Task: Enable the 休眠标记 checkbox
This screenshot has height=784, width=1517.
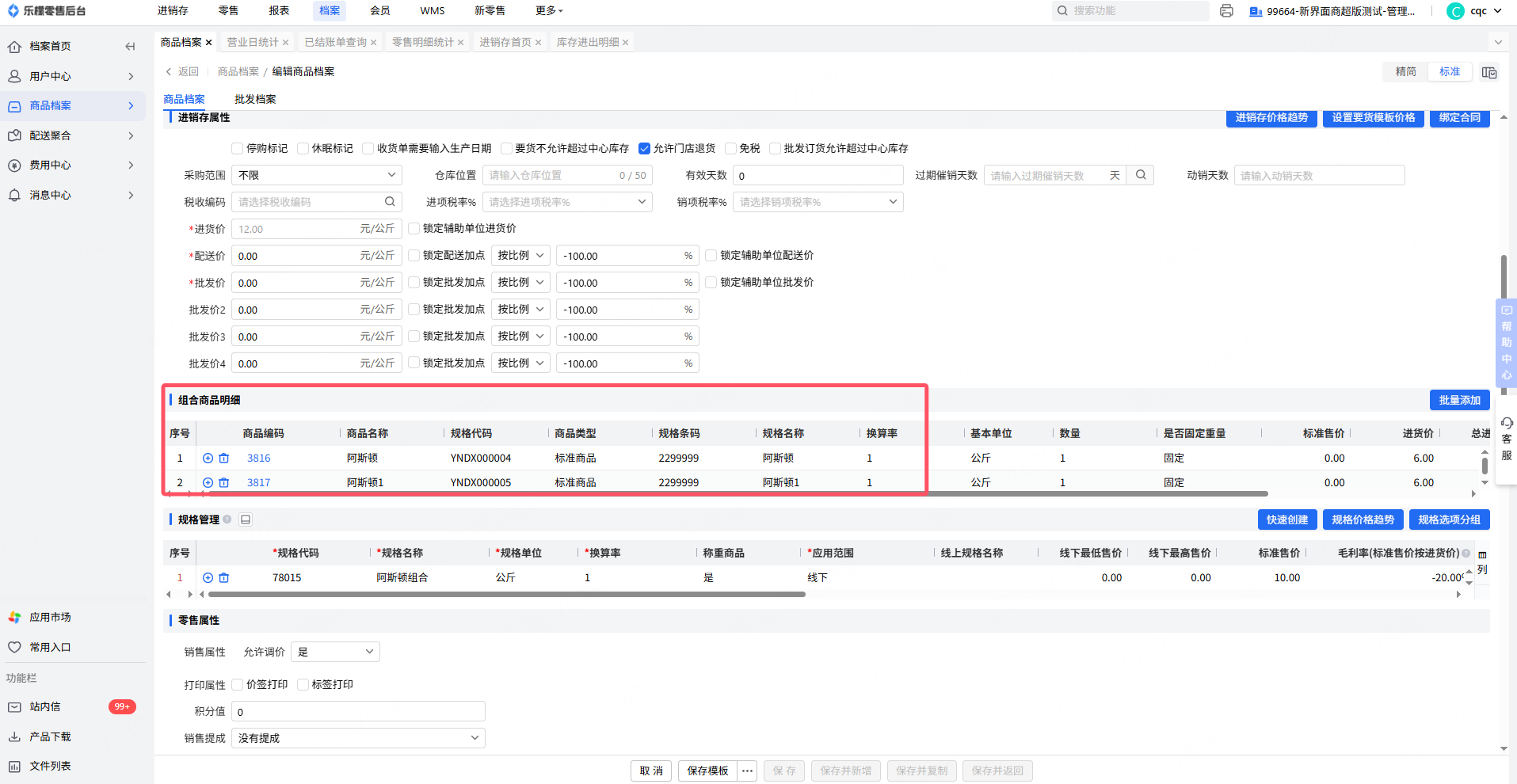Action: 303,149
